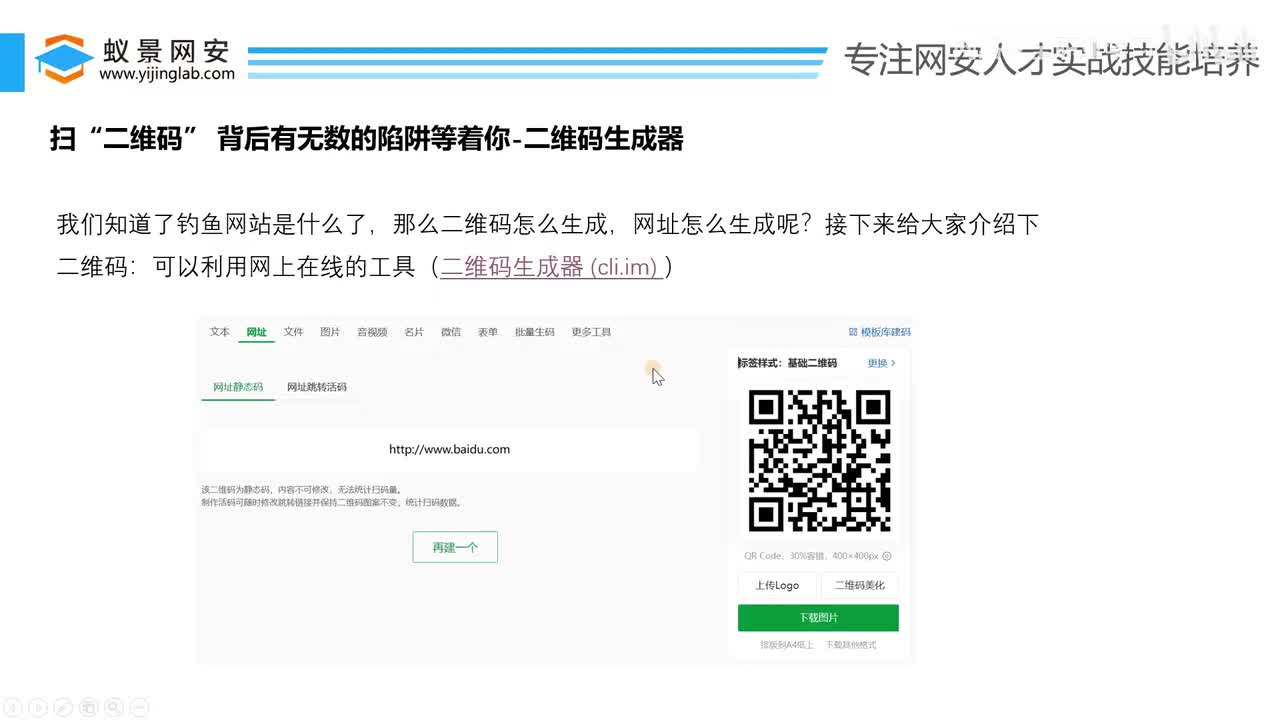
Task: Open the pen annotation tool icon
Action: (62, 708)
